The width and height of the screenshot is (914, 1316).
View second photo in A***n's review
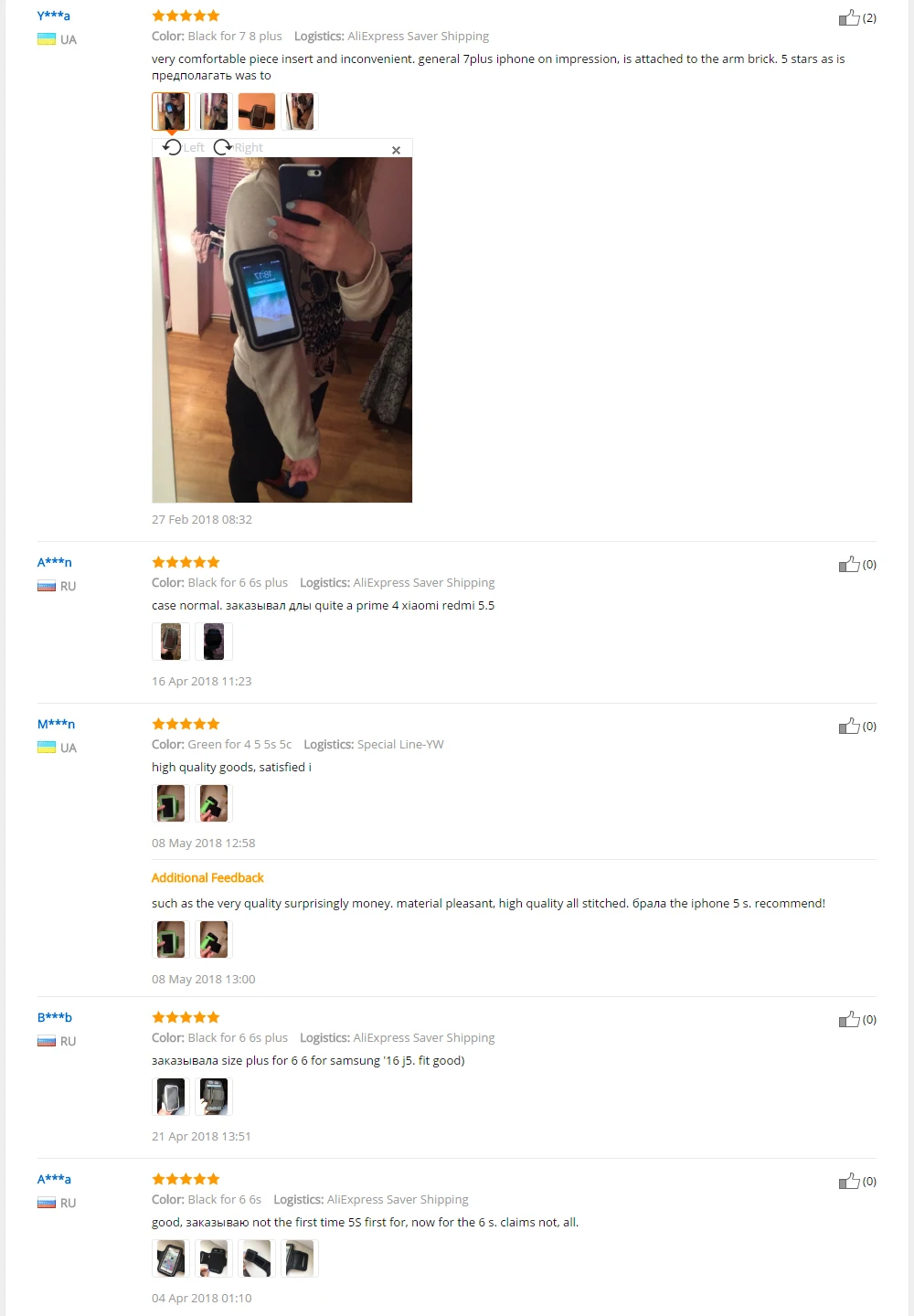point(214,642)
